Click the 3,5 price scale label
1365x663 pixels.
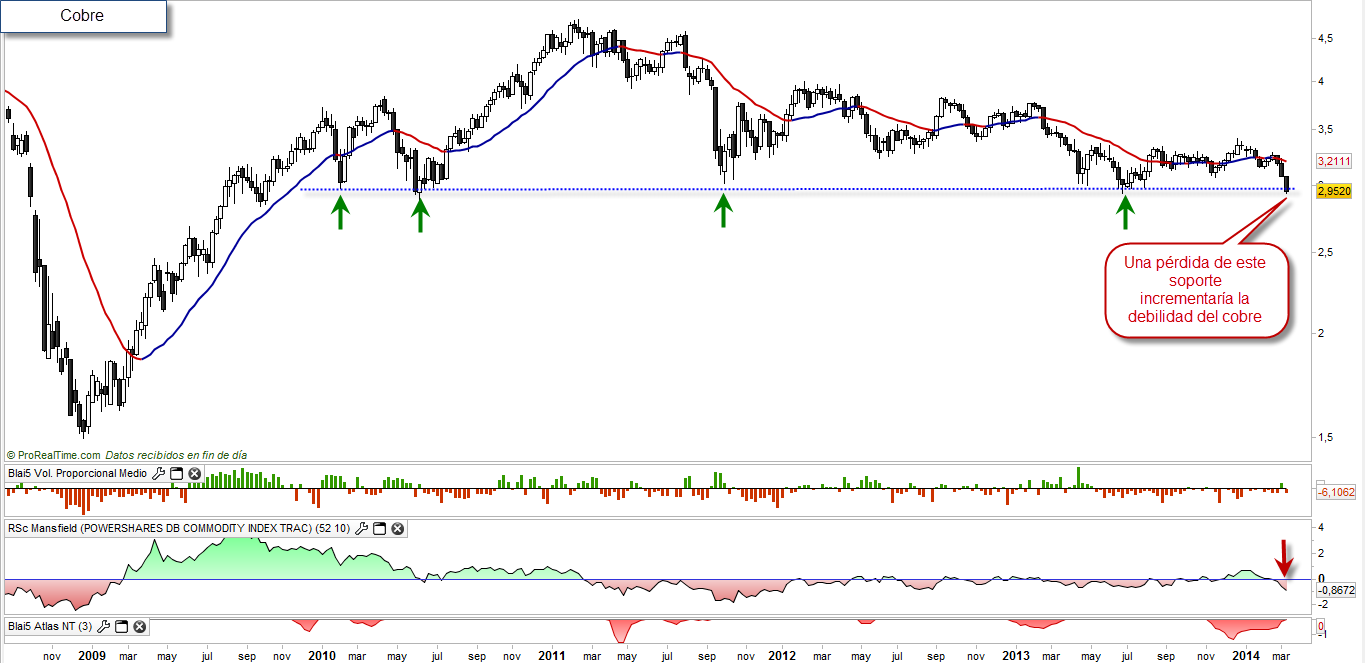(x=1328, y=129)
